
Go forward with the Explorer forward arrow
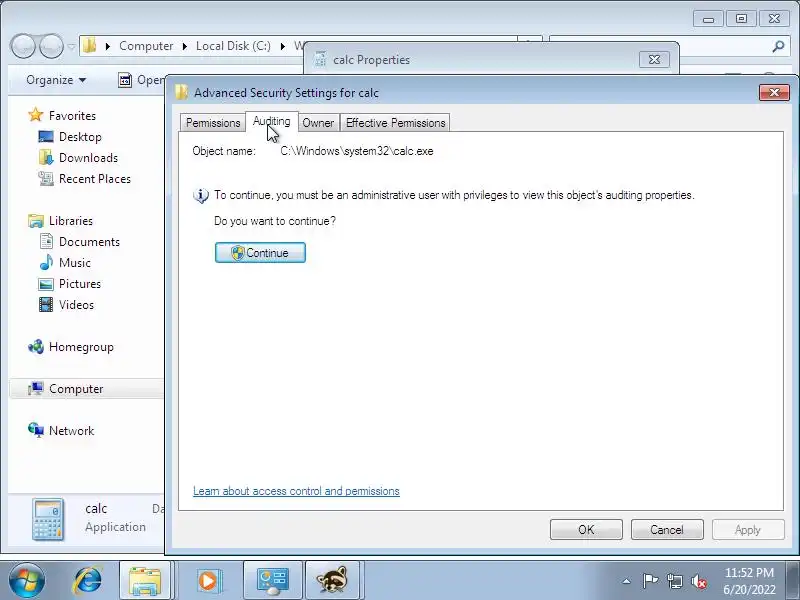point(51,46)
